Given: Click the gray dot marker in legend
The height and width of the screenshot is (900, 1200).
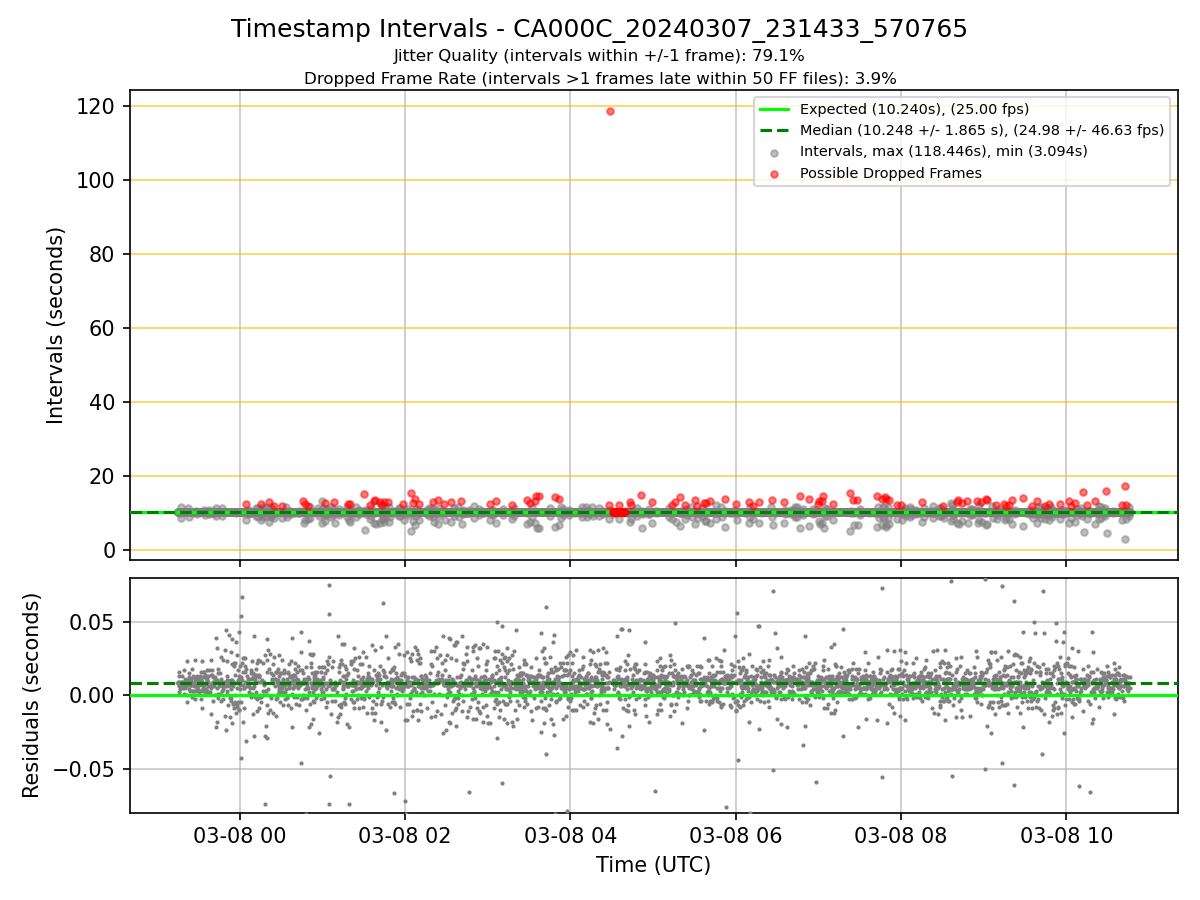Looking at the screenshot, I should (x=775, y=152).
